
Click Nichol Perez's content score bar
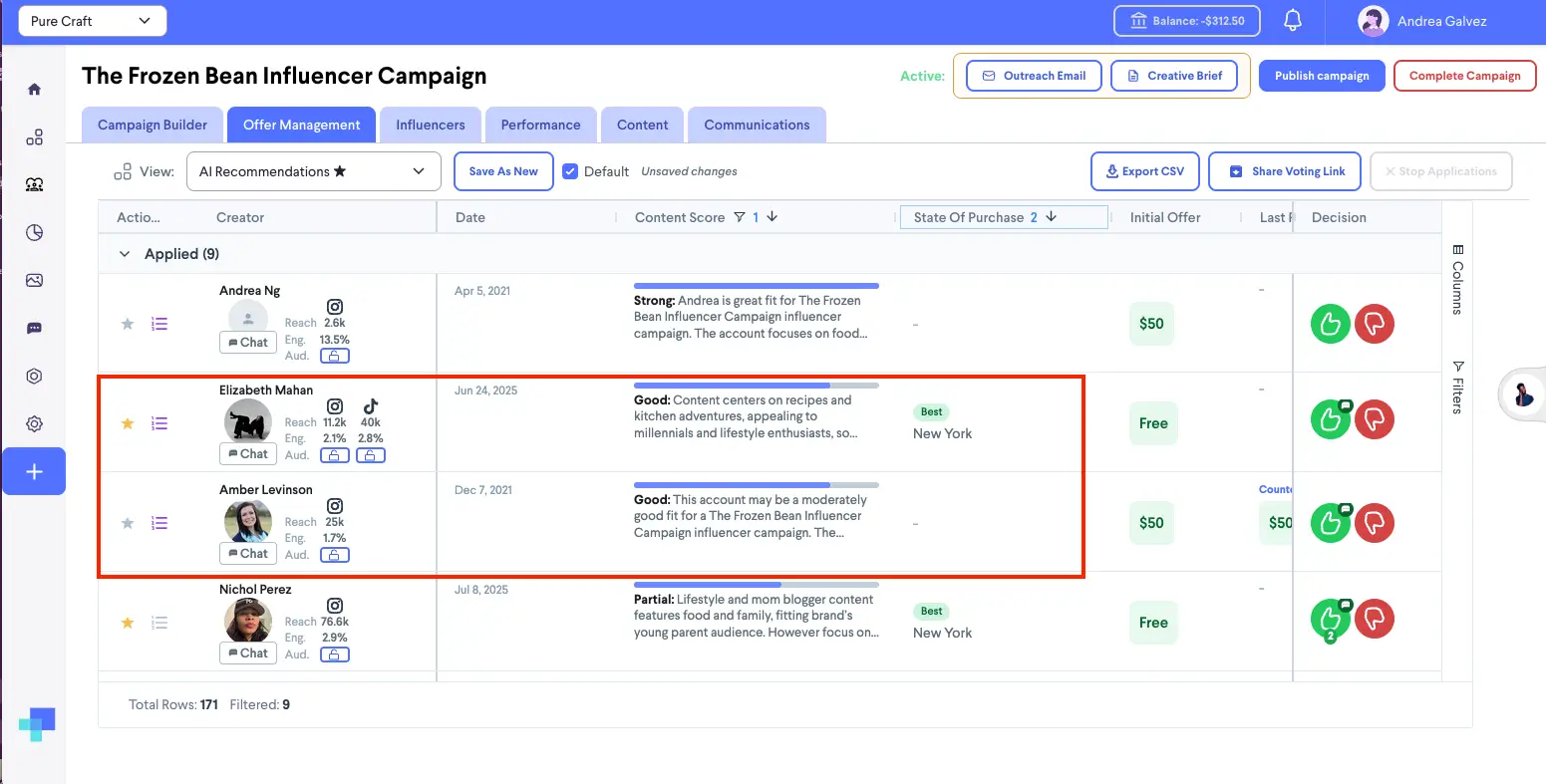[757, 585]
